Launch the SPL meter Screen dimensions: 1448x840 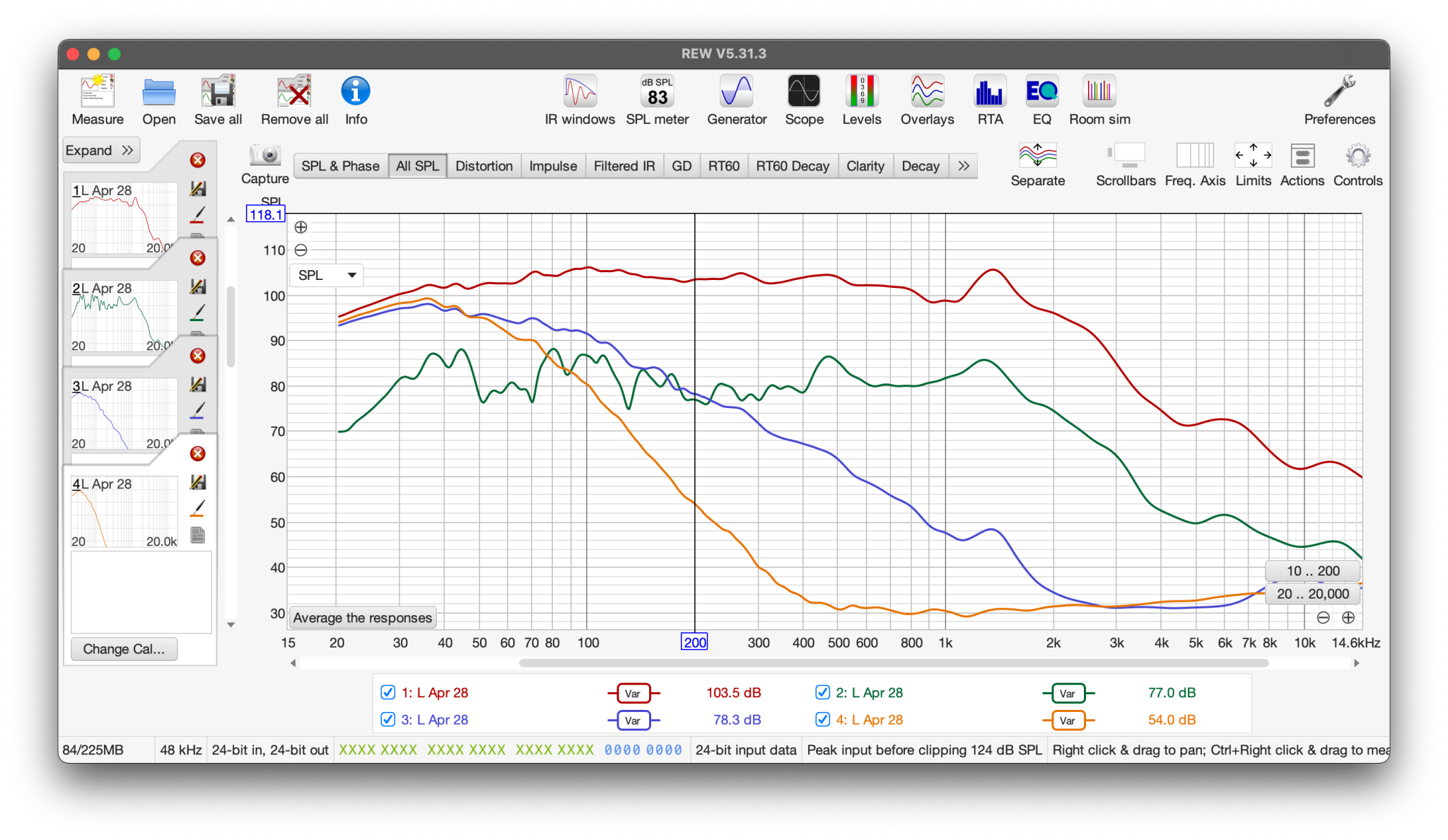click(x=657, y=100)
